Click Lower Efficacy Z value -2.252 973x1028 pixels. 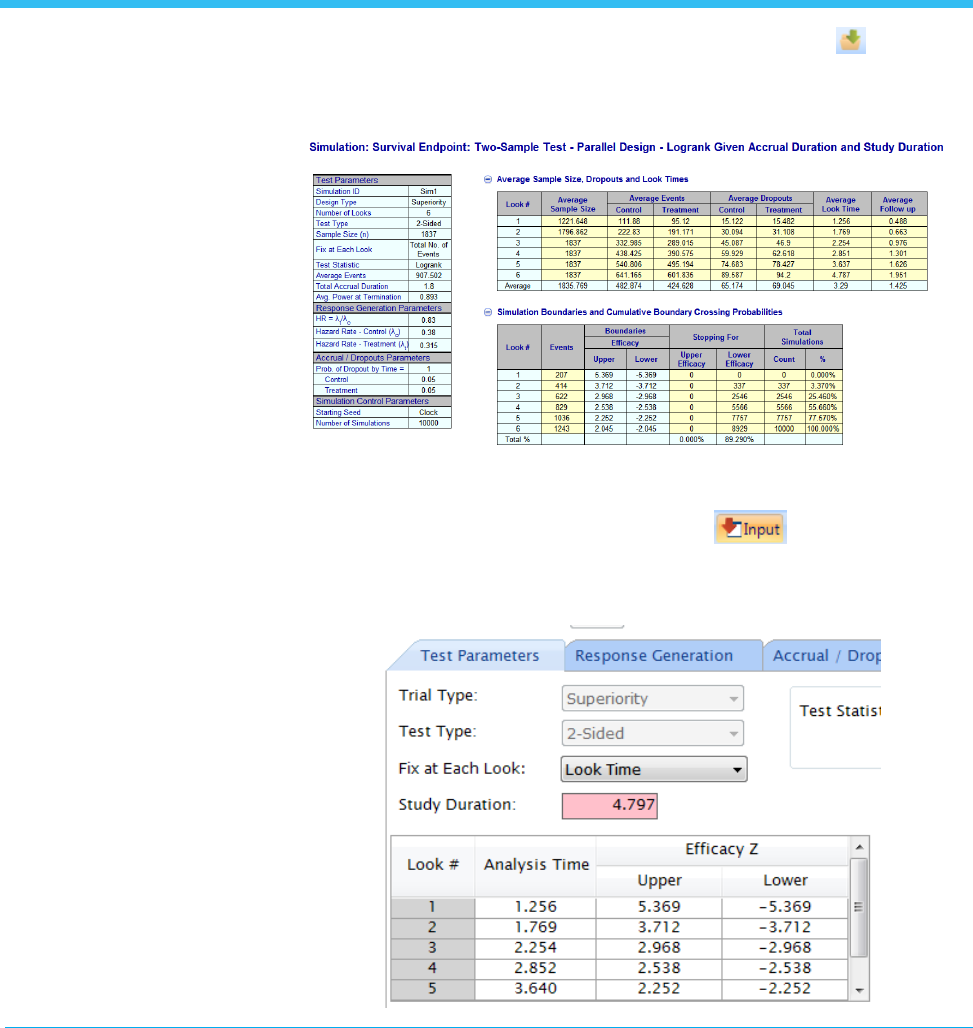785,989
